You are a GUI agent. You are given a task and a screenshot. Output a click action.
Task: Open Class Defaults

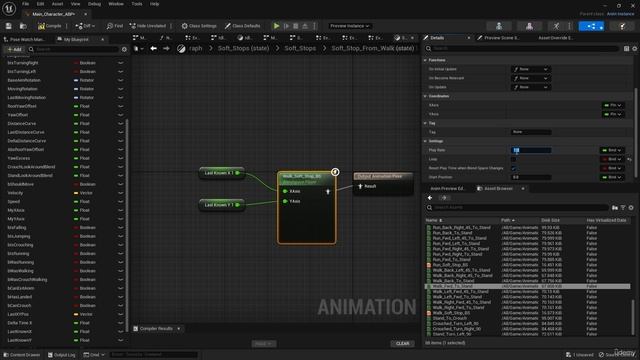242,26
